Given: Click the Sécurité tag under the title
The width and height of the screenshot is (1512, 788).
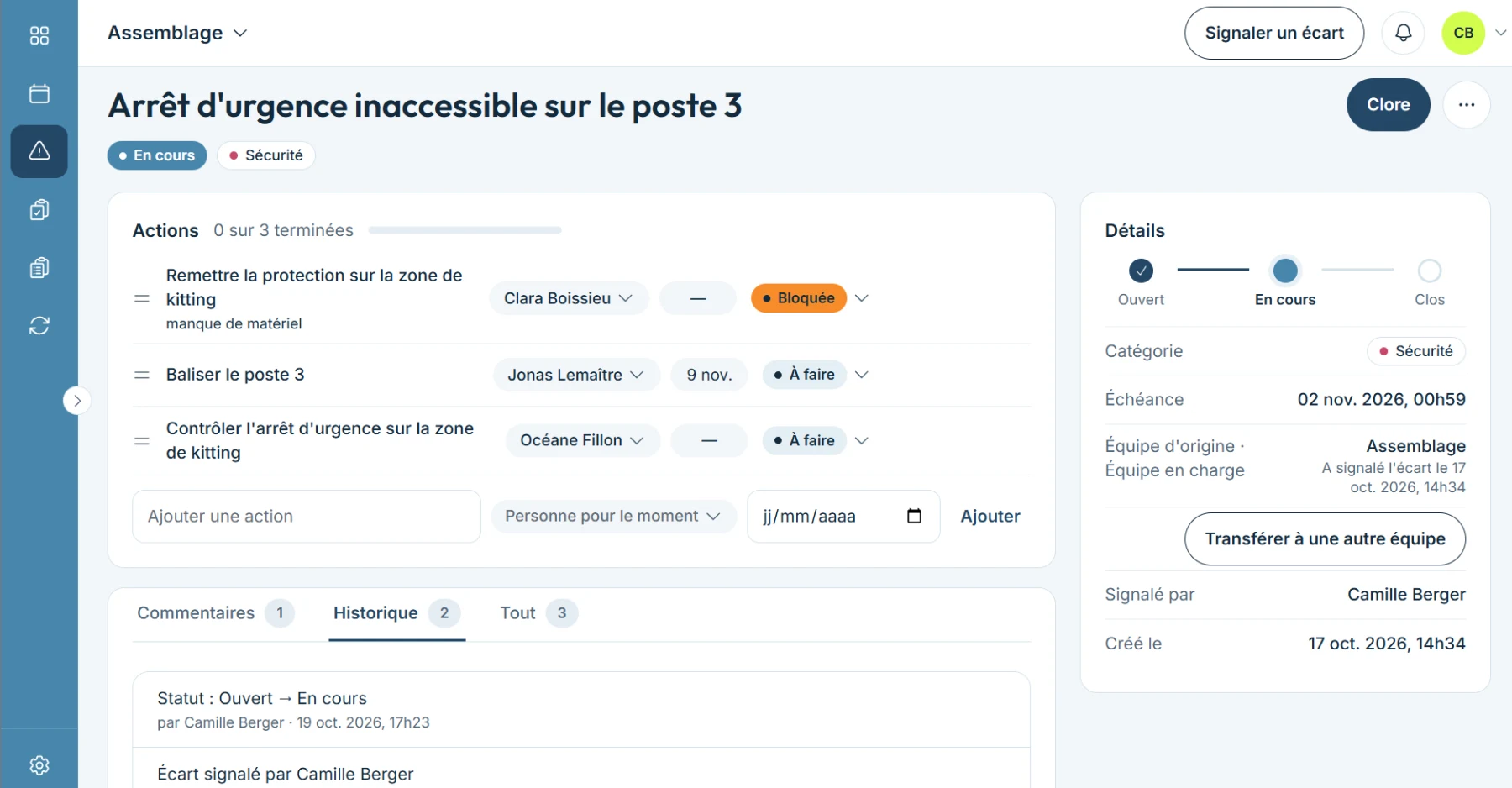Looking at the screenshot, I should (266, 155).
